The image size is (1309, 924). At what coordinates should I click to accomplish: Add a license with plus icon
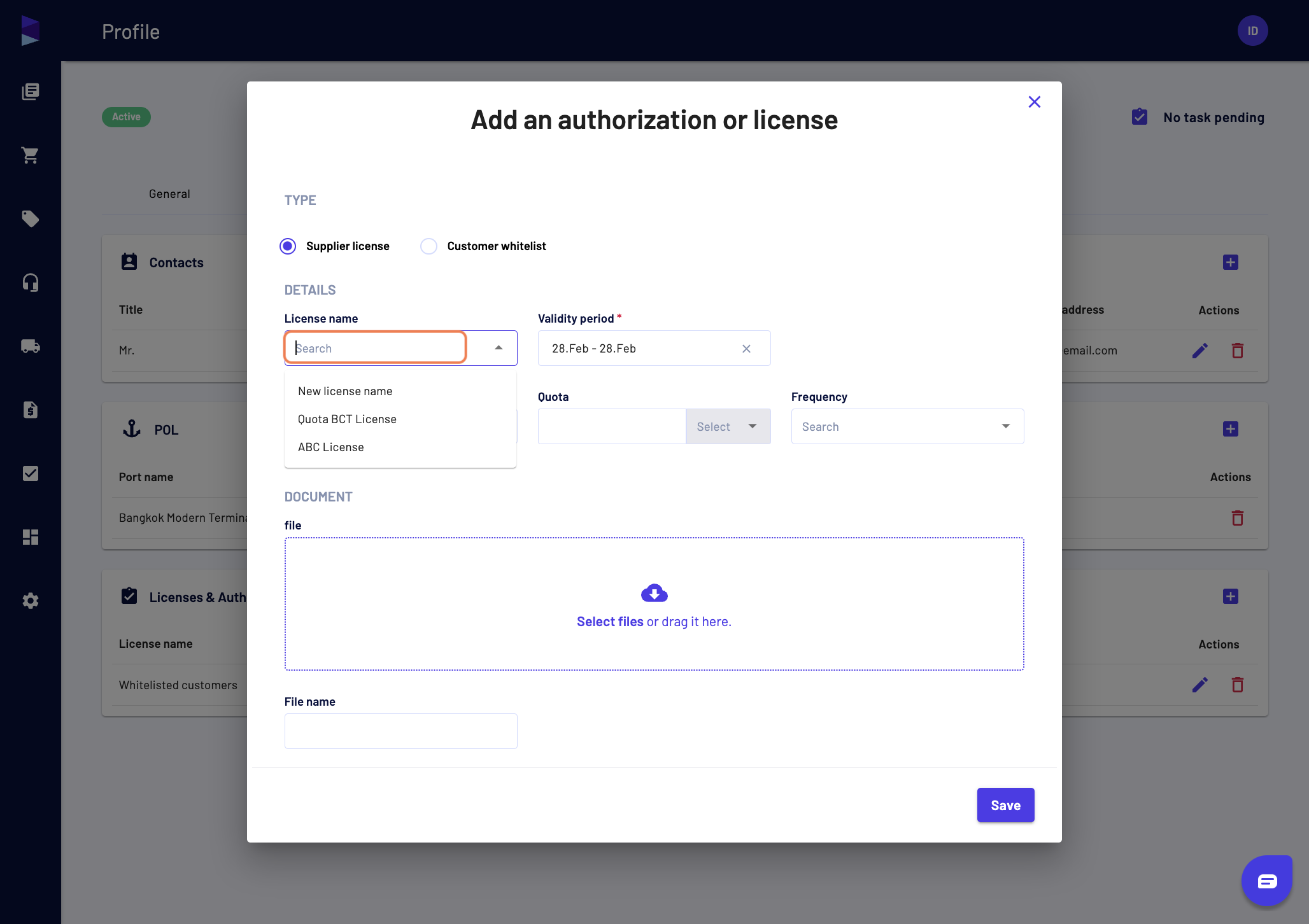(x=1231, y=596)
